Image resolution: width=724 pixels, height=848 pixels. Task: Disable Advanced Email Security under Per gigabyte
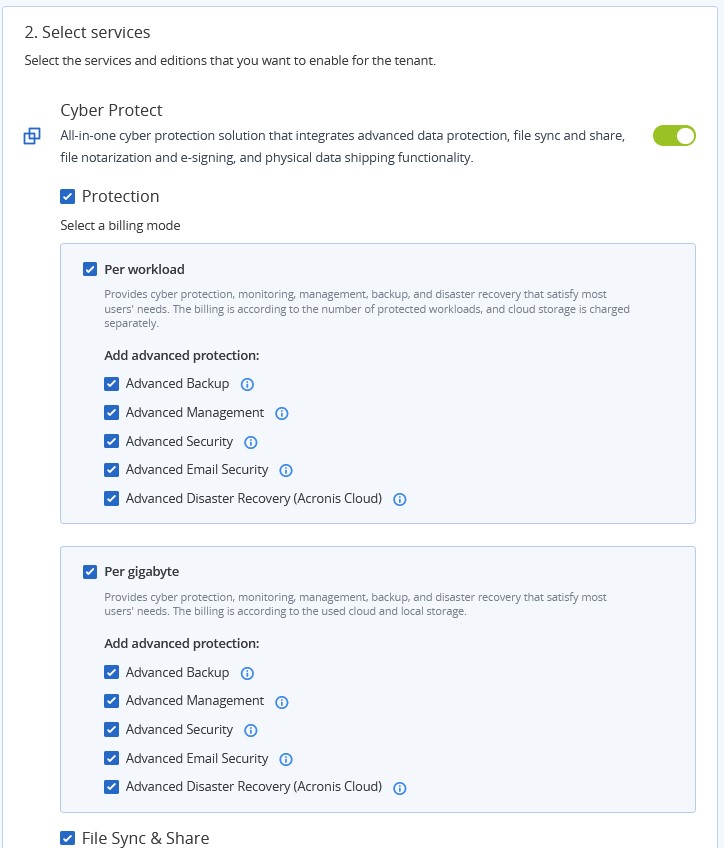coord(112,759)
